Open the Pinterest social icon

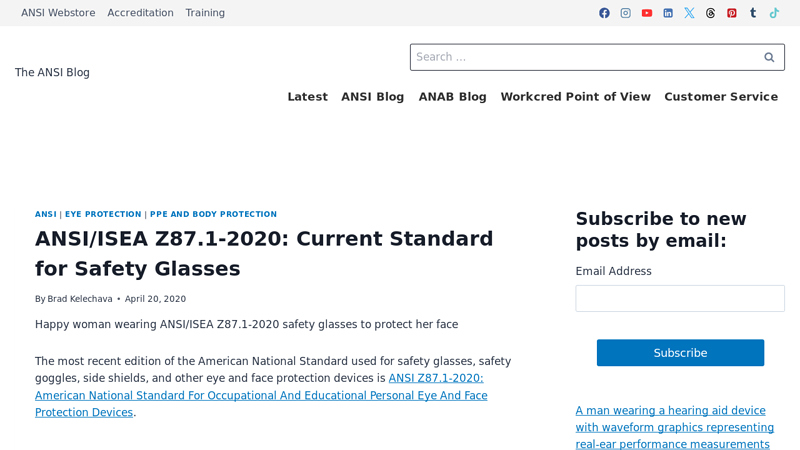tap(732, 13)
